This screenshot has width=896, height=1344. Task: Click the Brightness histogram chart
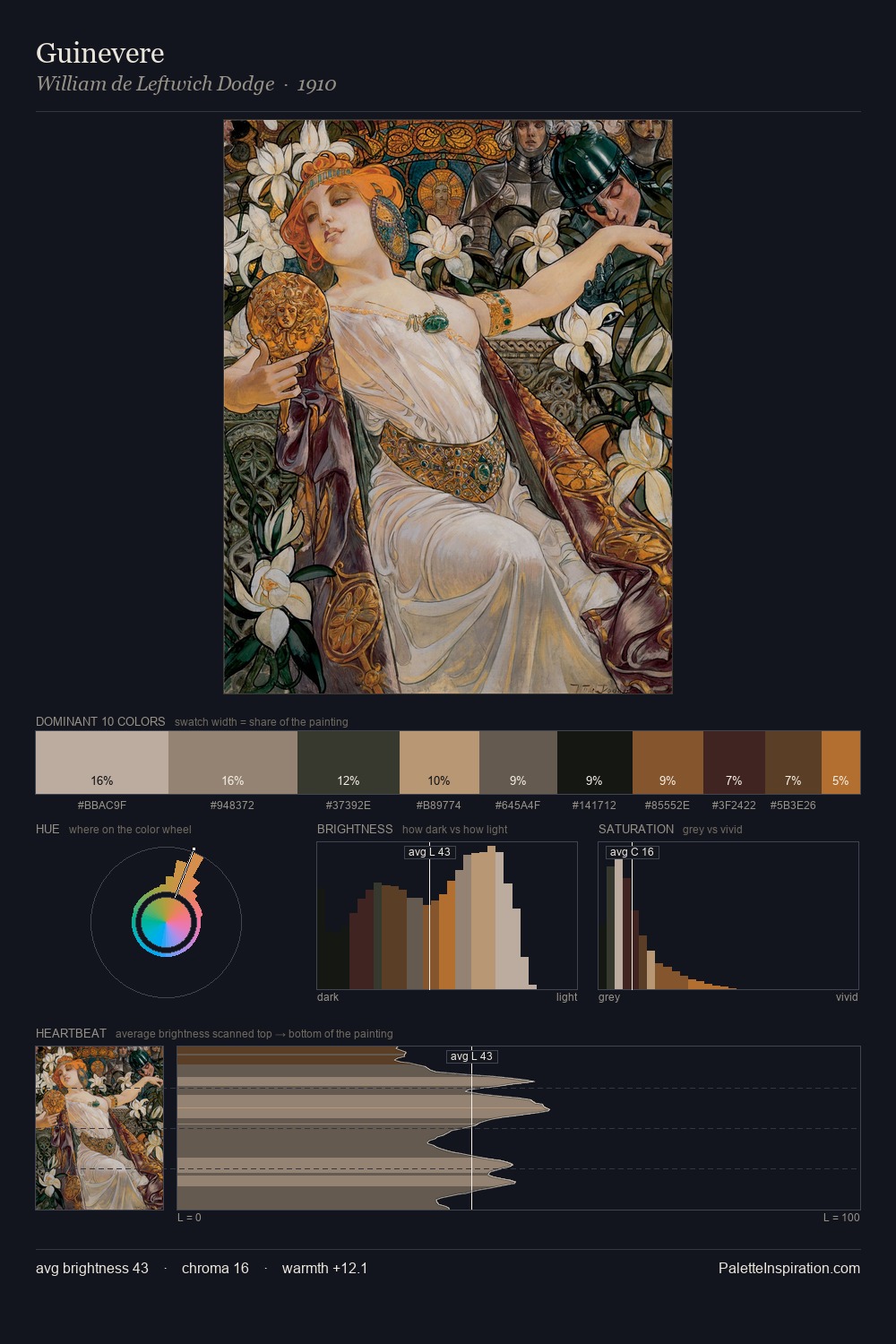click(447, 916)
